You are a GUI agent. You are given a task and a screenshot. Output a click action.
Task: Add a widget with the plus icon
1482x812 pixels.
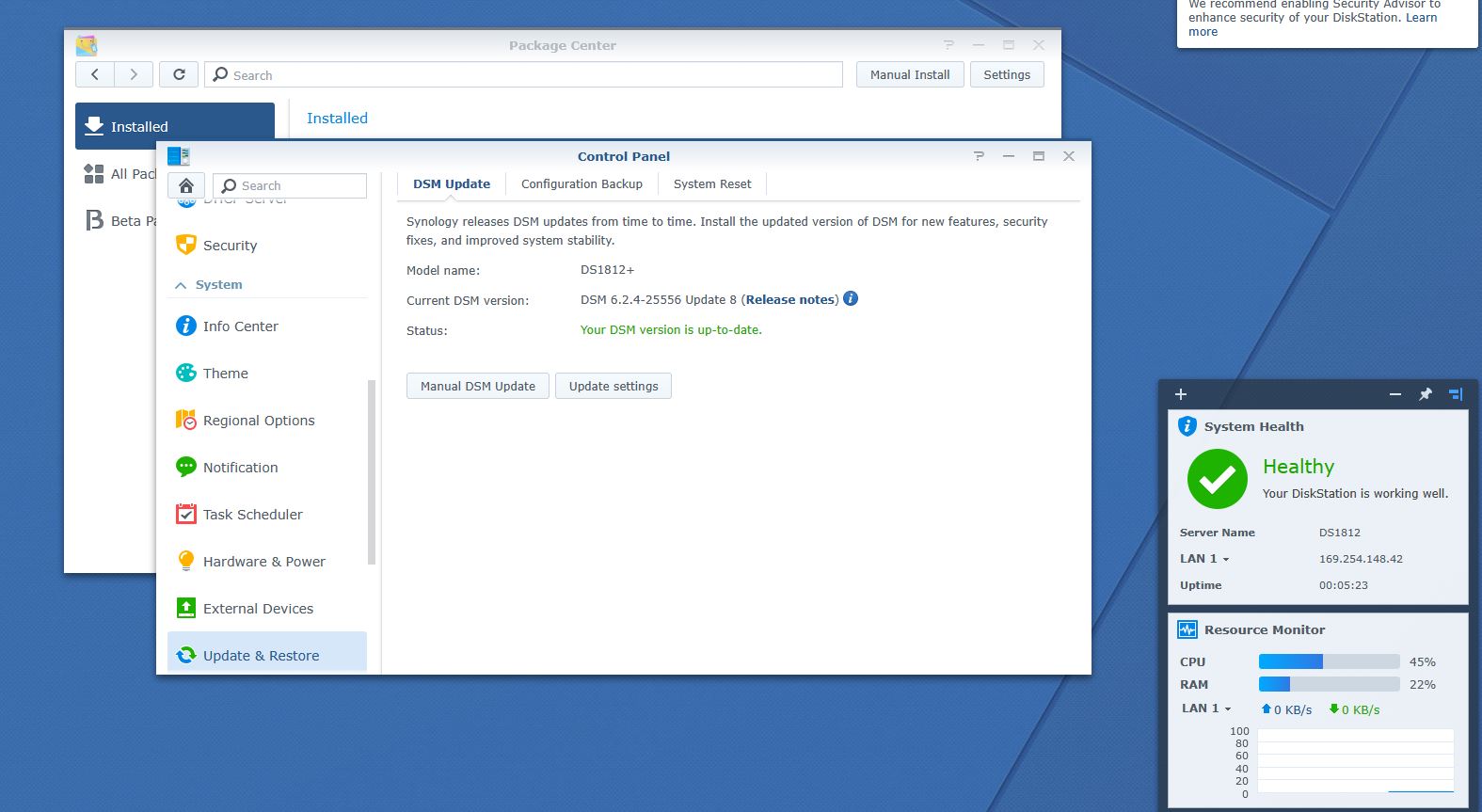(x=1181, y=394)
